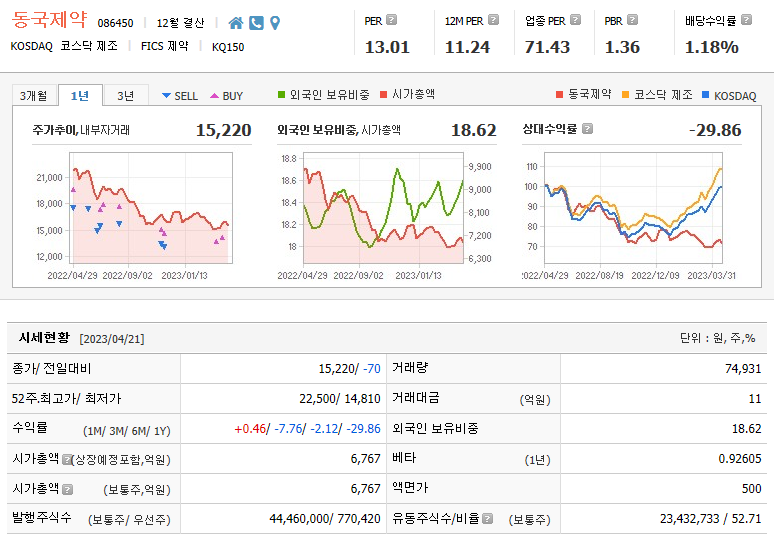Screen dimensions: 774x541
Task: Click the KQ150 index label
Action: coord(228,47)
